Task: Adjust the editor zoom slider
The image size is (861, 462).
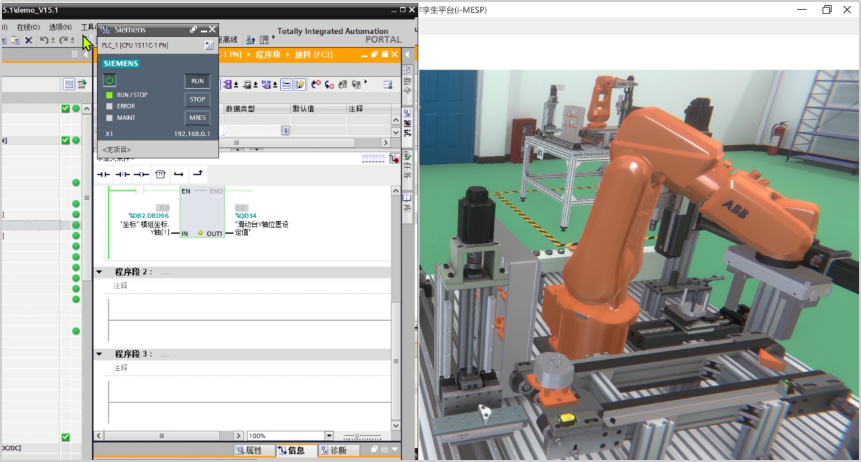Action: (357, 436)
